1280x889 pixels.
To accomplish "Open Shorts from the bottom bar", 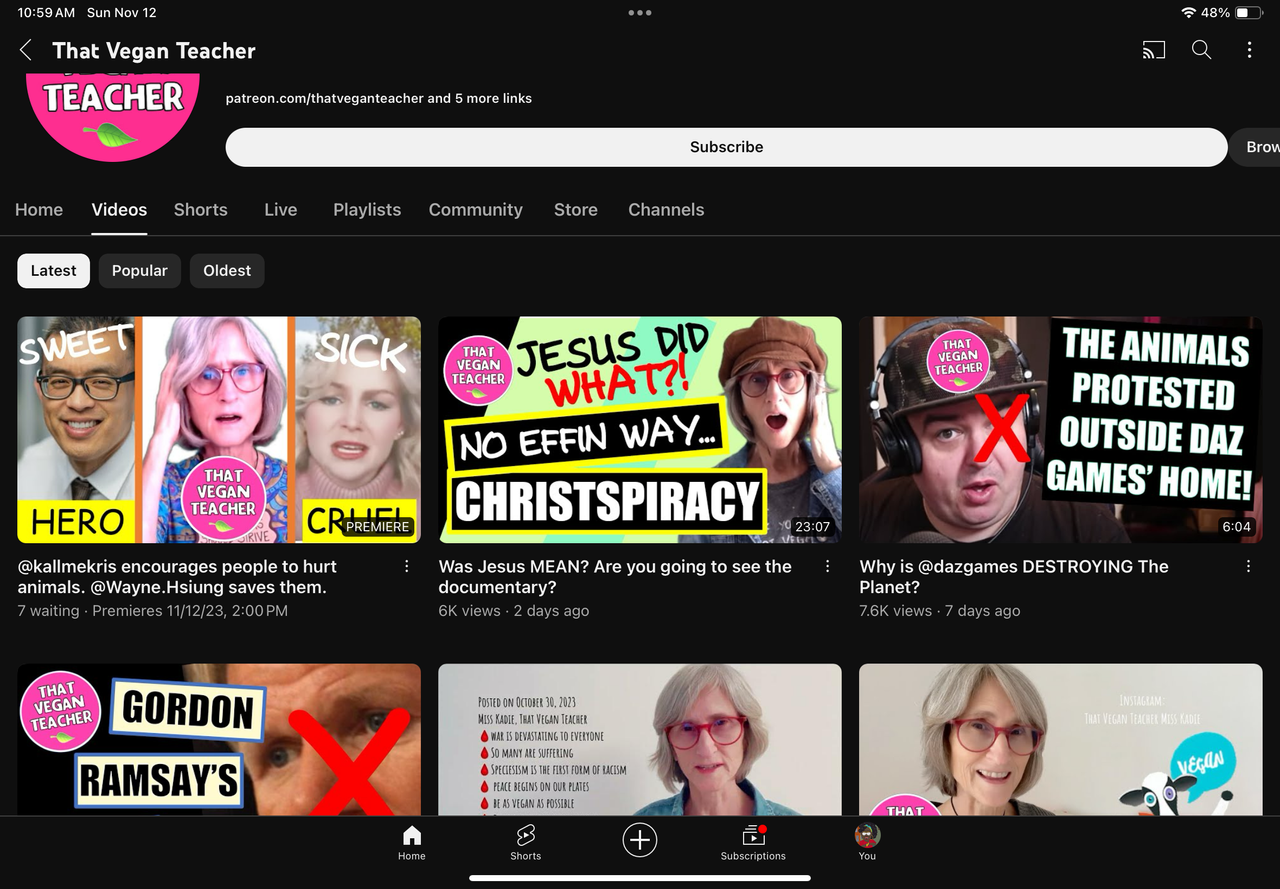I will click(x=526, y=843).
